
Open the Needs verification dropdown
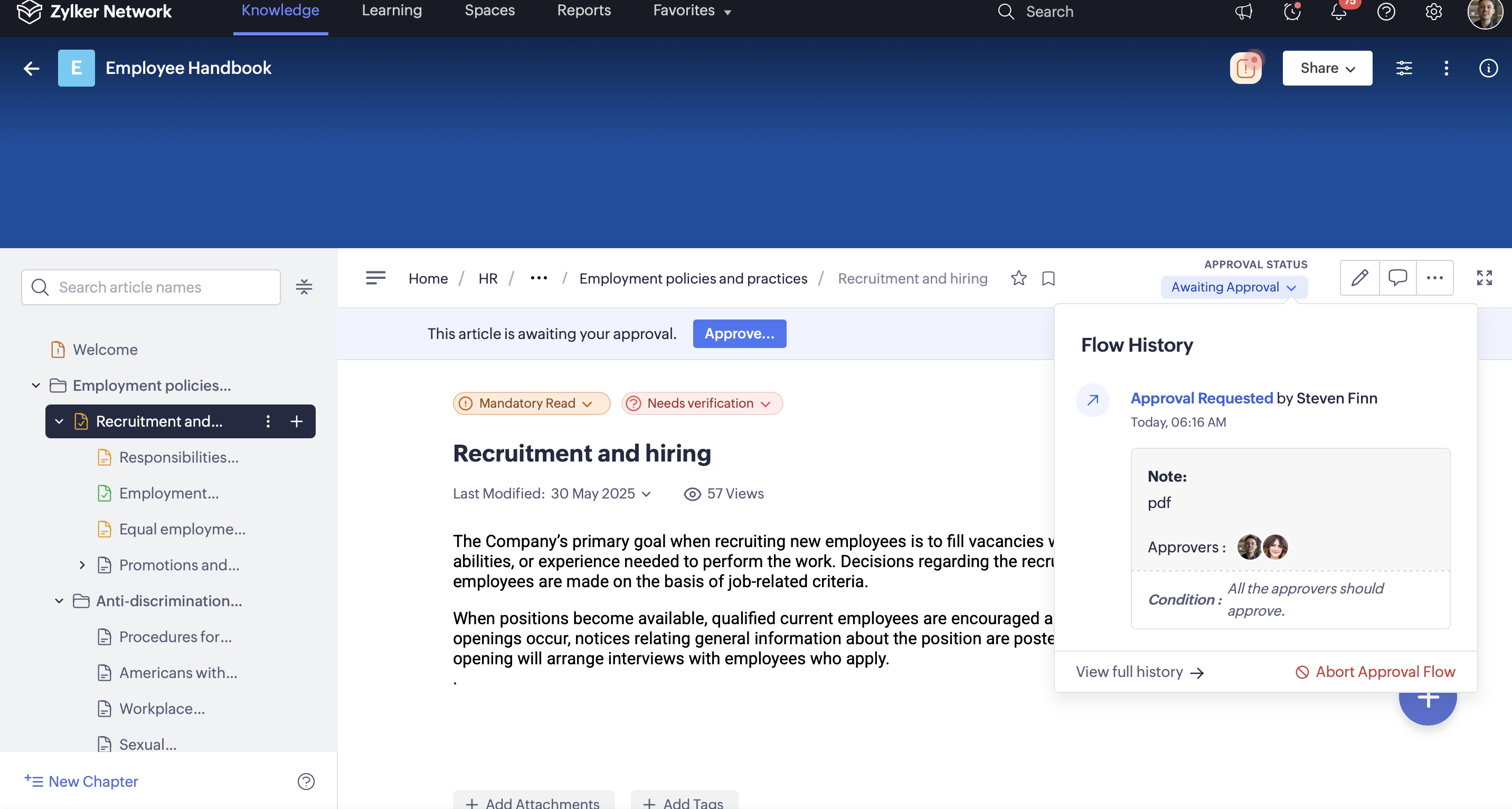pos(702,403)
